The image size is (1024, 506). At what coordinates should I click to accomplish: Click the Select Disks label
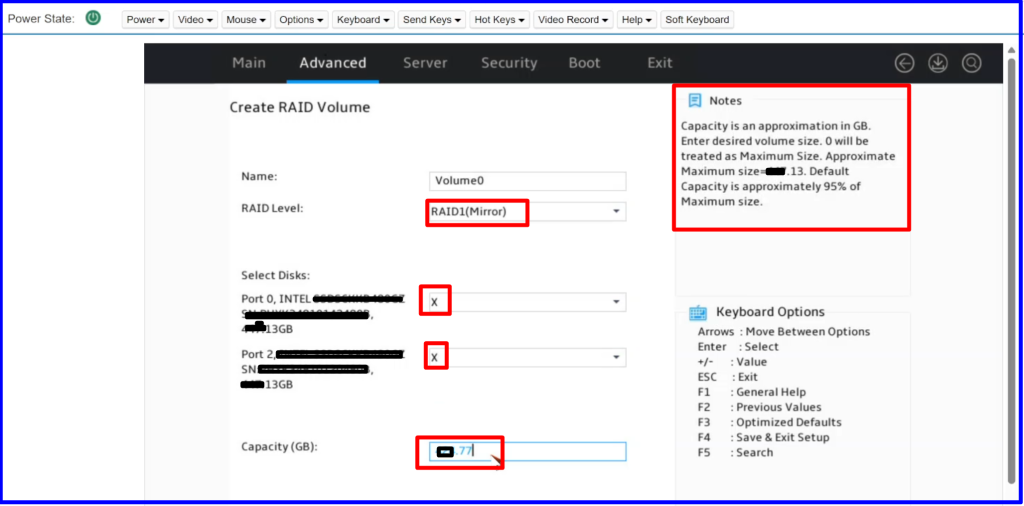click(276, 276)
